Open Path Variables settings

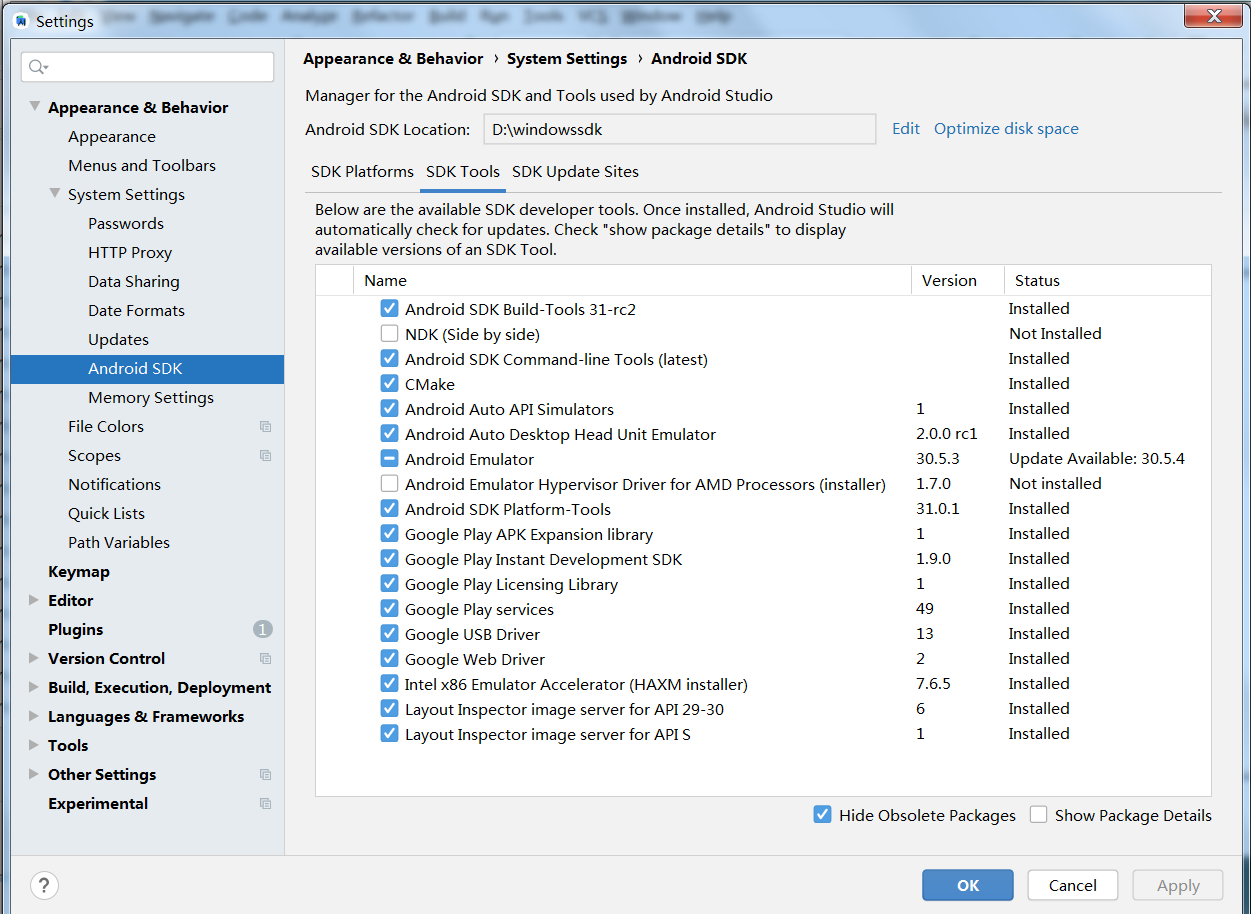click(119, 543)
